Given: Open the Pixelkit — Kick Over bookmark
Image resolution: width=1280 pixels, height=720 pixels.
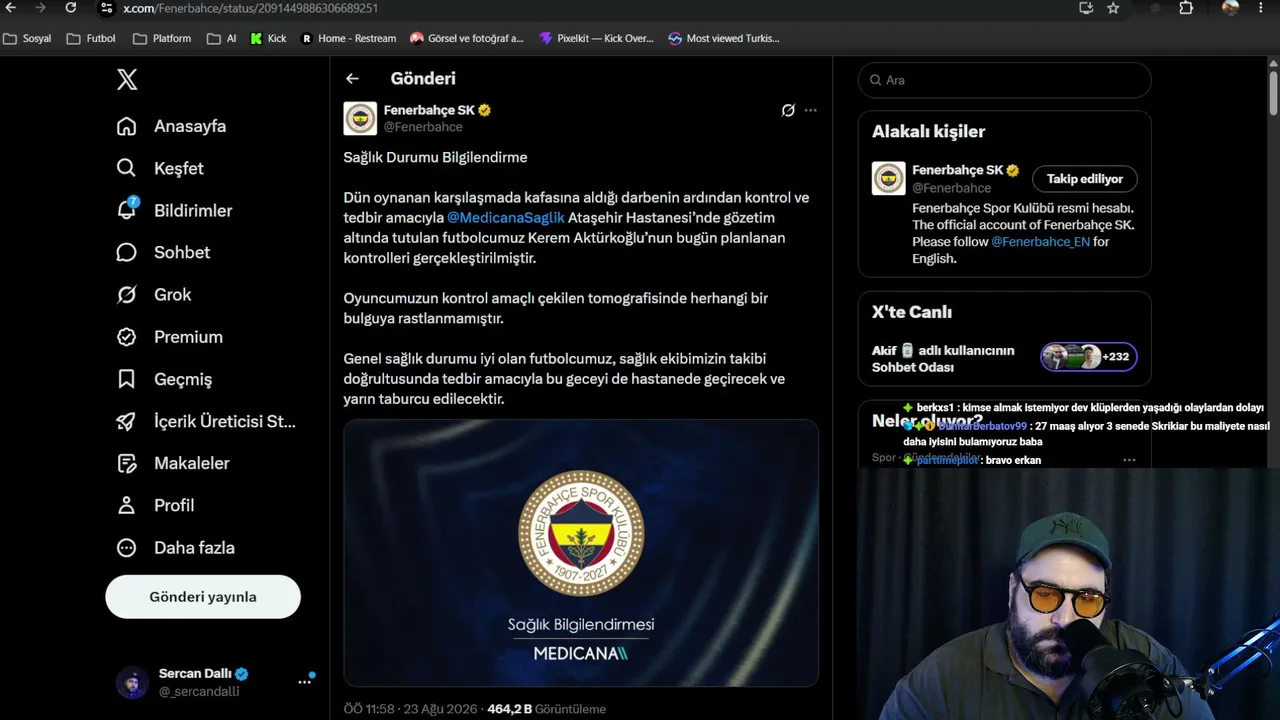Looking at the screenshot, I should [x=596, y=39].
